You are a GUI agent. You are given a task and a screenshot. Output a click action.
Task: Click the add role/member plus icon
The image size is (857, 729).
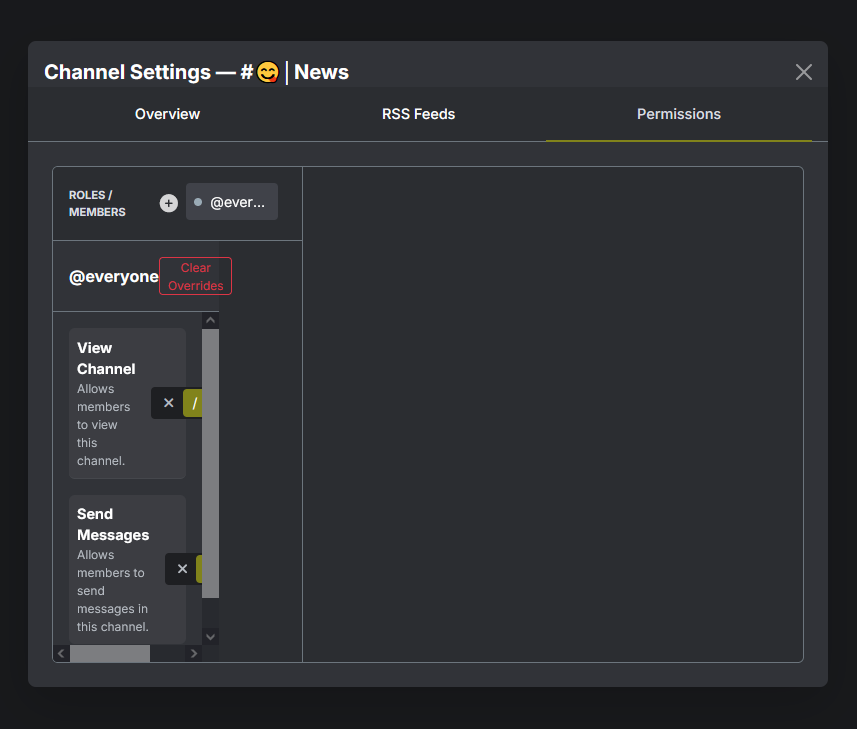(x=168, y=203)
